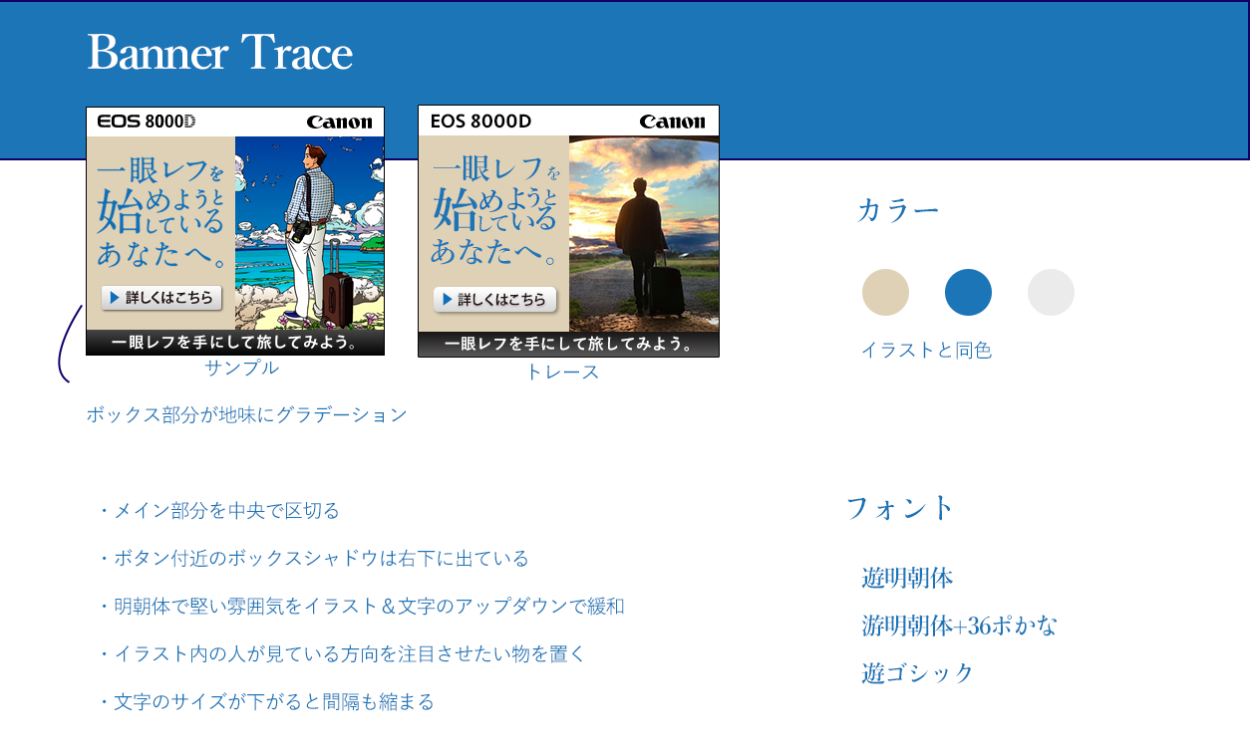Image resolution: width=1250 pixels, height=755 pixels.
Task: Click the EOS 8000D text in the sample banner
Action: [x=146, y=122]
